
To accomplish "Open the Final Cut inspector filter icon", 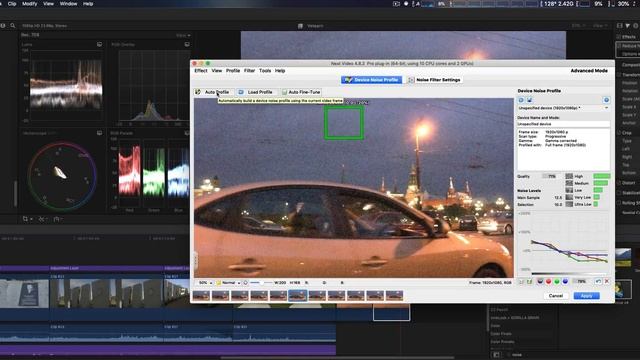I will point(627,25).
